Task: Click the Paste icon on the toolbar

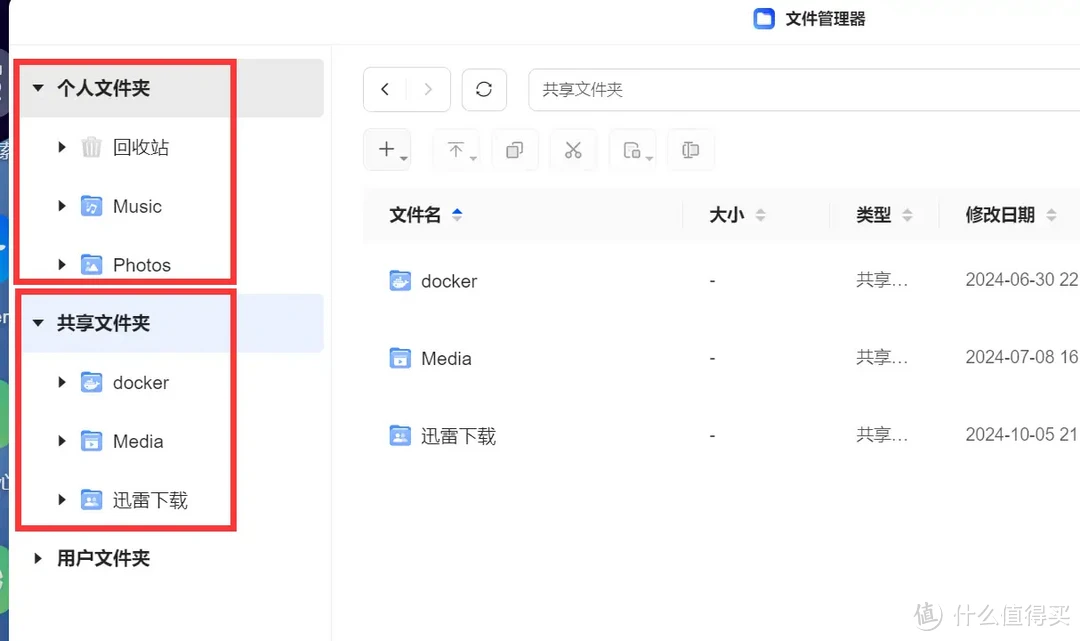Action: pyautogui.click(x=631, y=149)
